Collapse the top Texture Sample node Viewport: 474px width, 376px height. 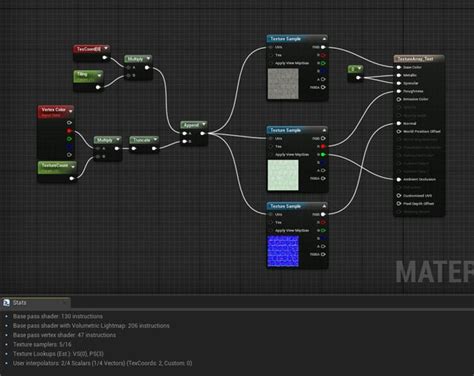pyautogui.click(x=324, y=39)
